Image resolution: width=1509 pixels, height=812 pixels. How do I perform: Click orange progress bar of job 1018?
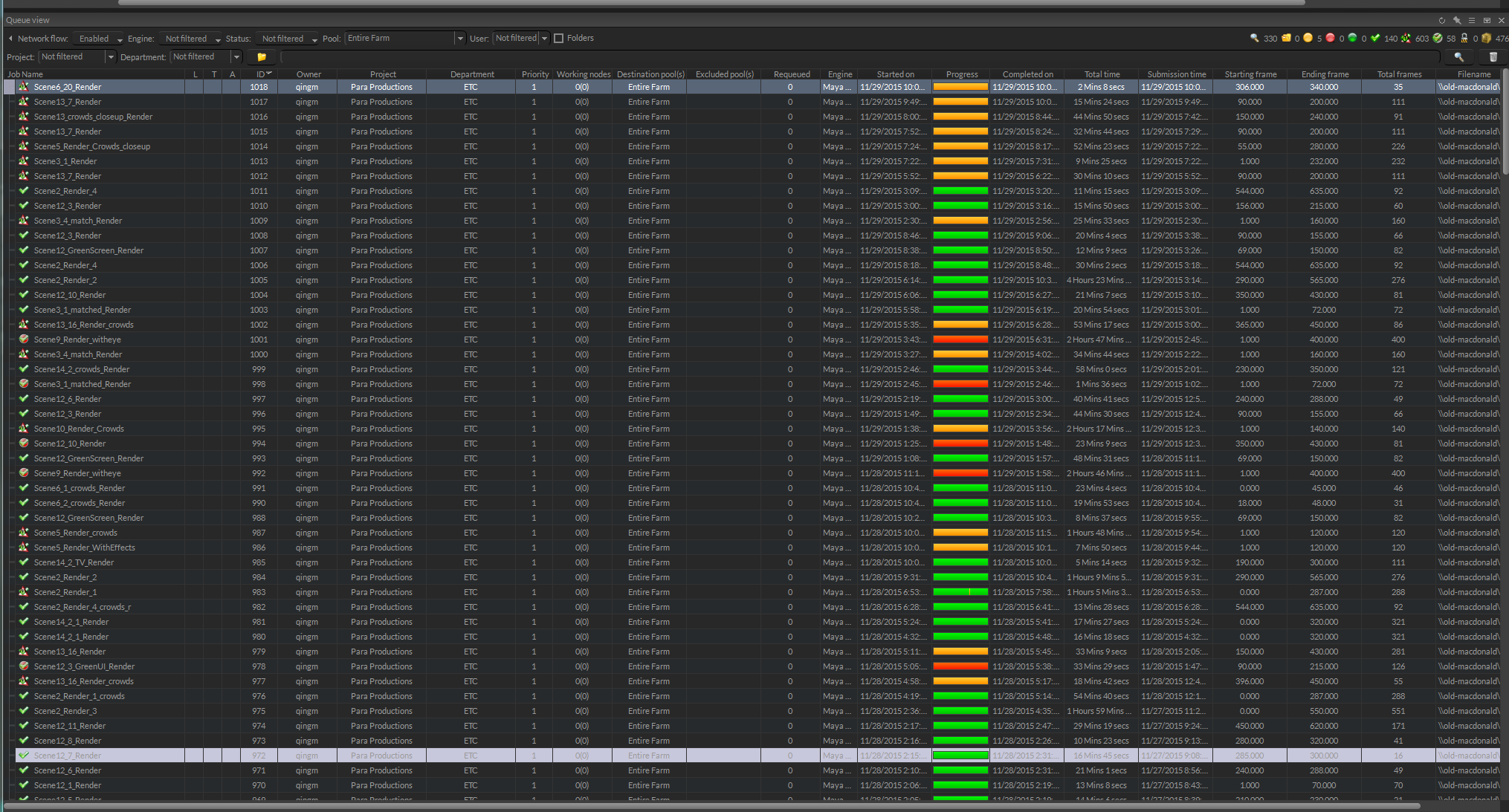960,87
